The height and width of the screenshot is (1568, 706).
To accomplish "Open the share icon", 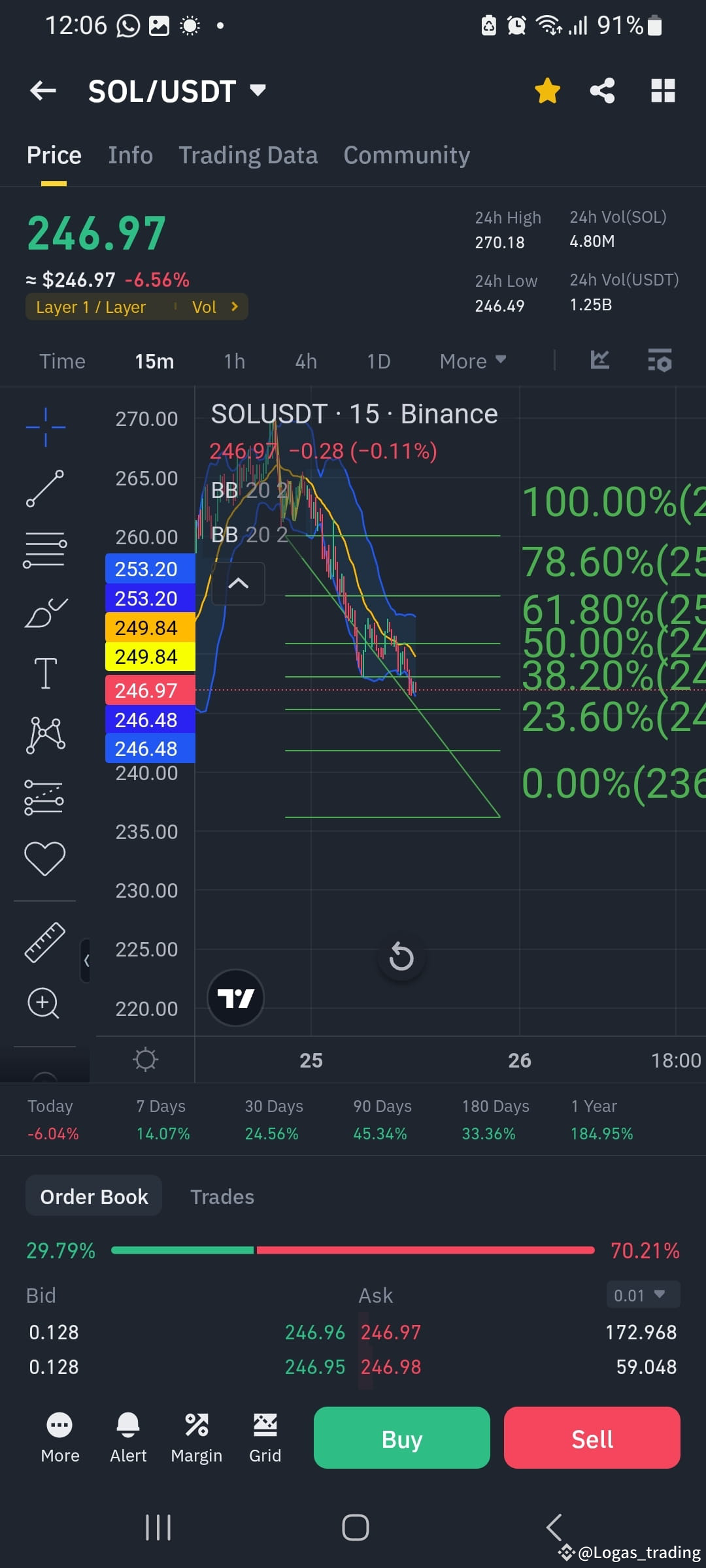I will (x=602, y=90).
